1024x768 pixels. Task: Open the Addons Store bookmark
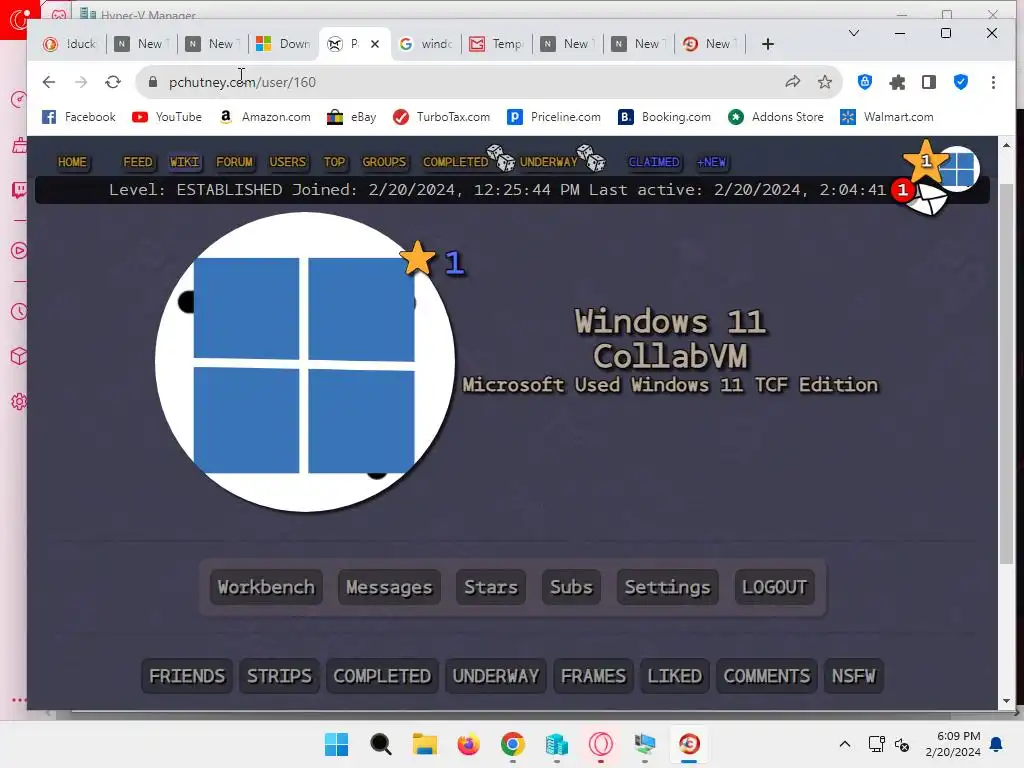tap(776, 117)
